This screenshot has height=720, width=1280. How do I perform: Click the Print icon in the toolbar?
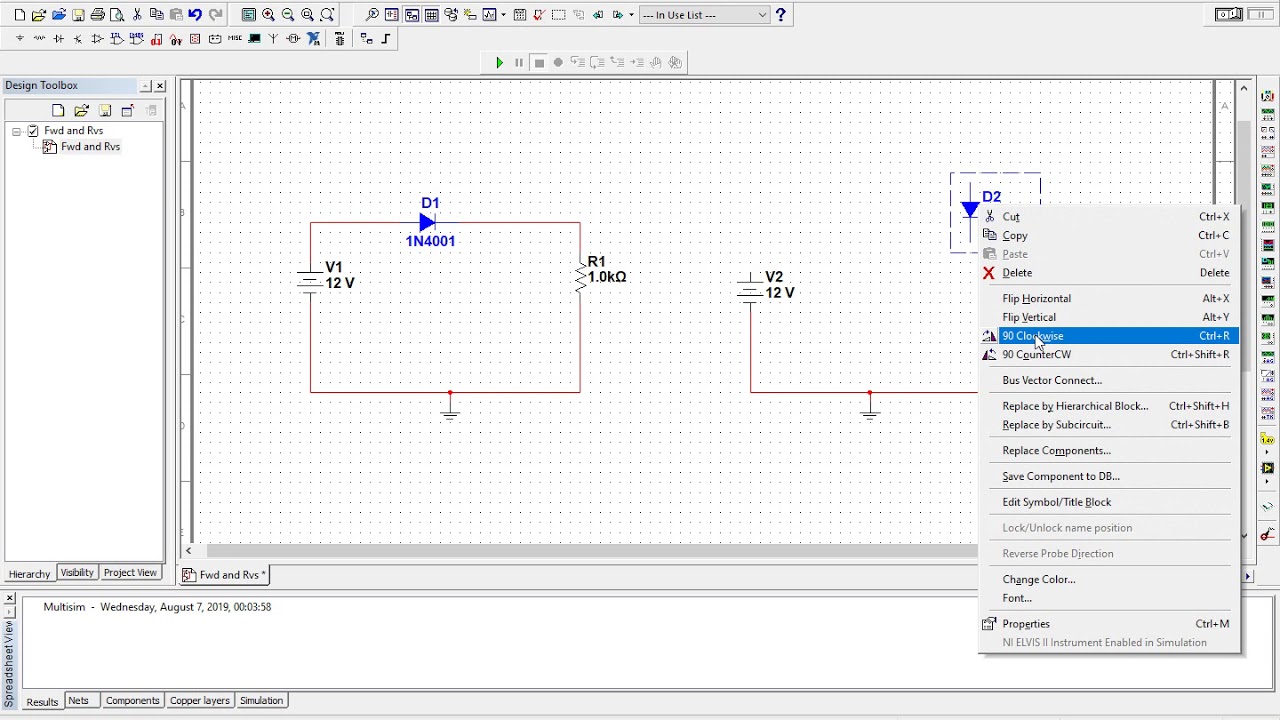[97, 15]
